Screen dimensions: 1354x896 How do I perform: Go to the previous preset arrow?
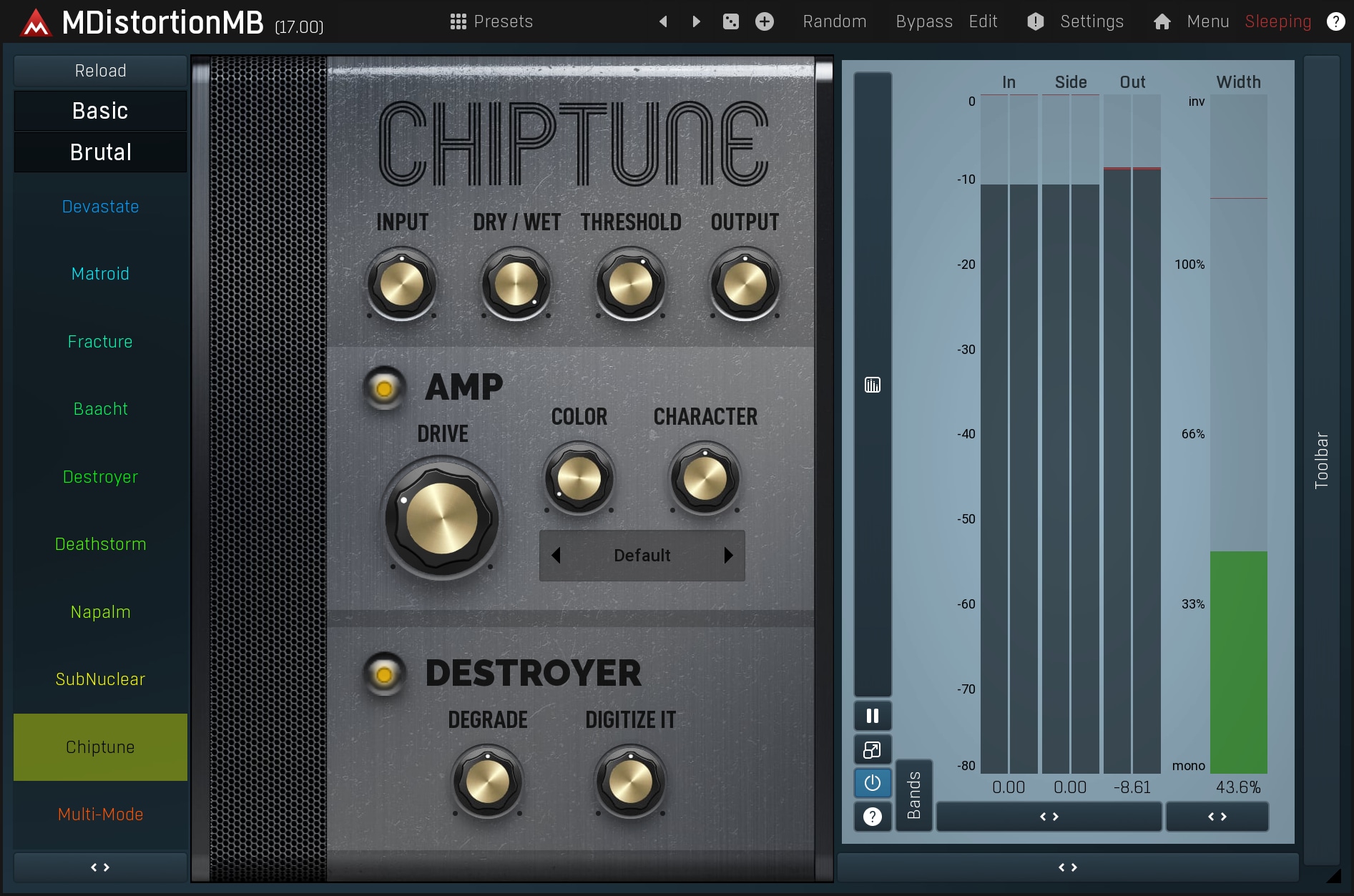pos(663,21)
